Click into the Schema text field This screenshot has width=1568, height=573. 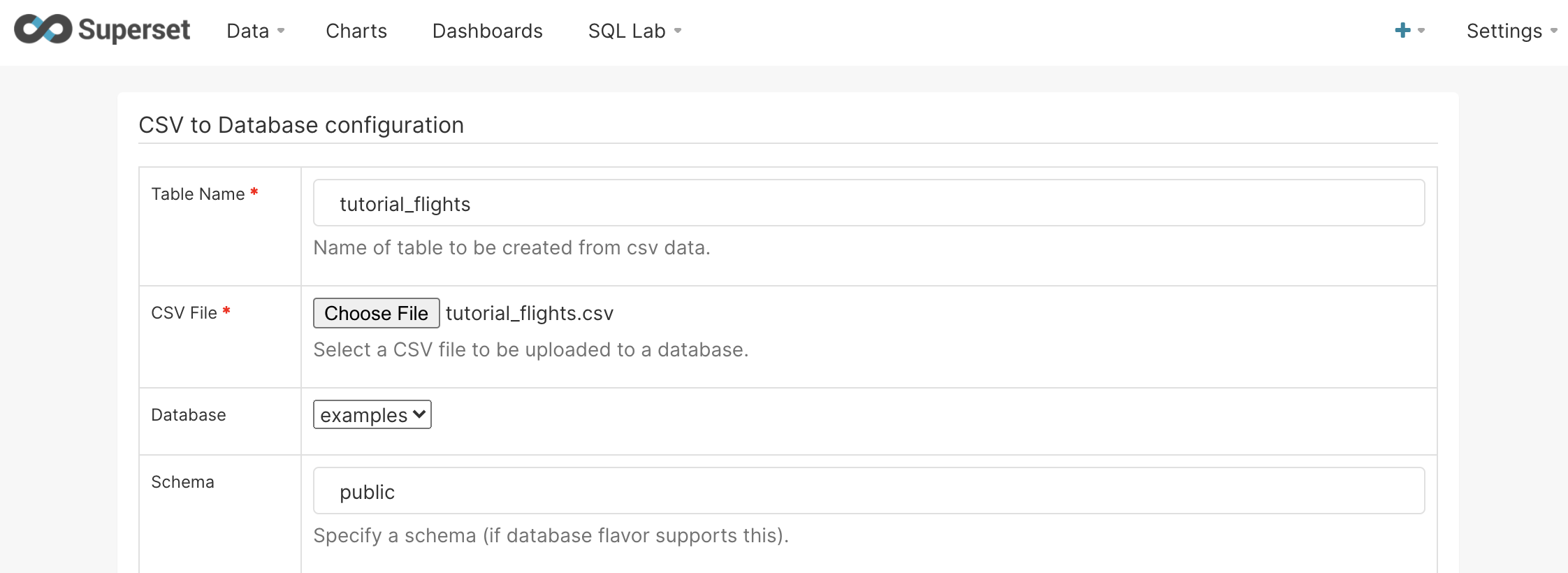click(x=869, y=491)
